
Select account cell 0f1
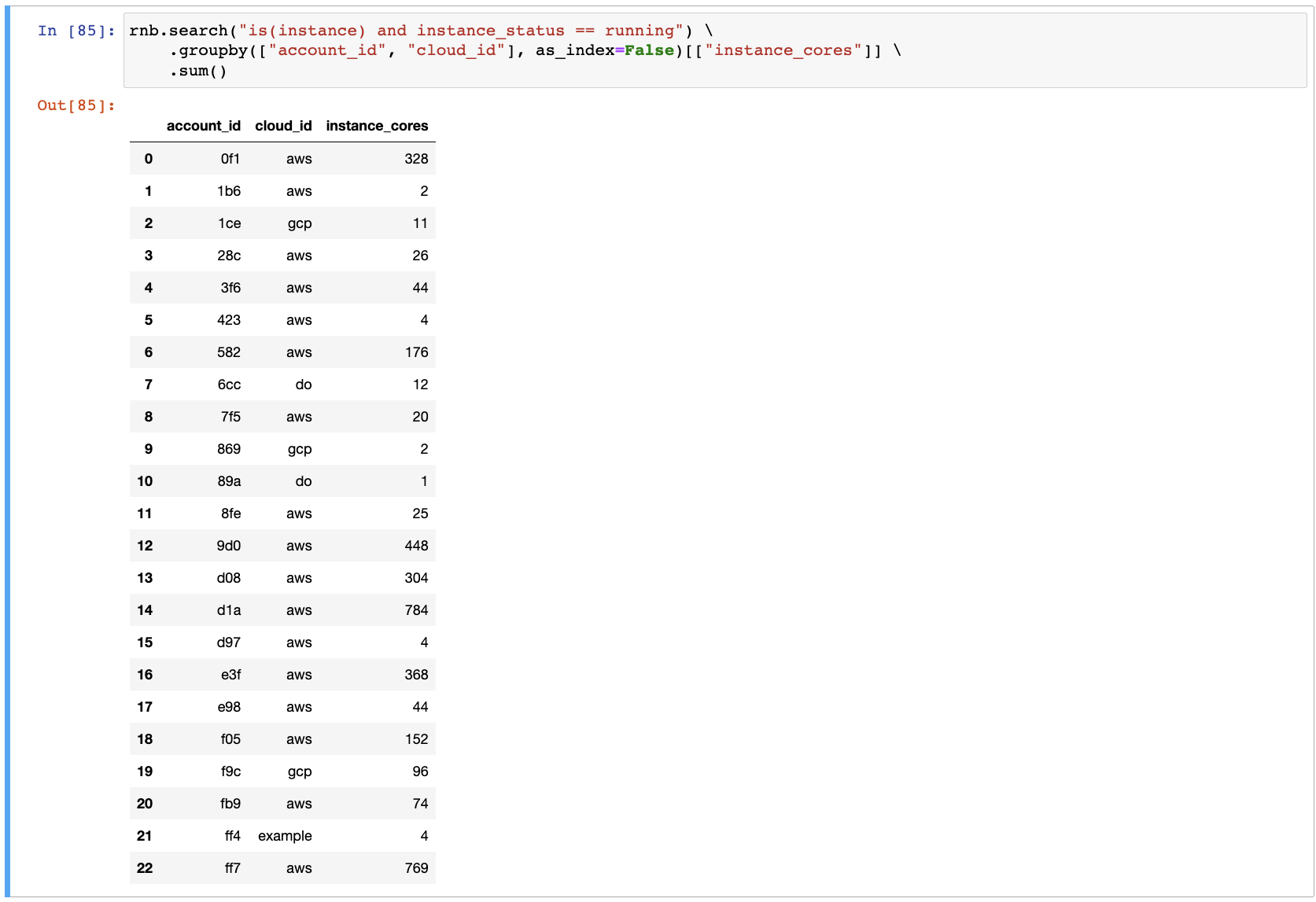click(230, 159)
